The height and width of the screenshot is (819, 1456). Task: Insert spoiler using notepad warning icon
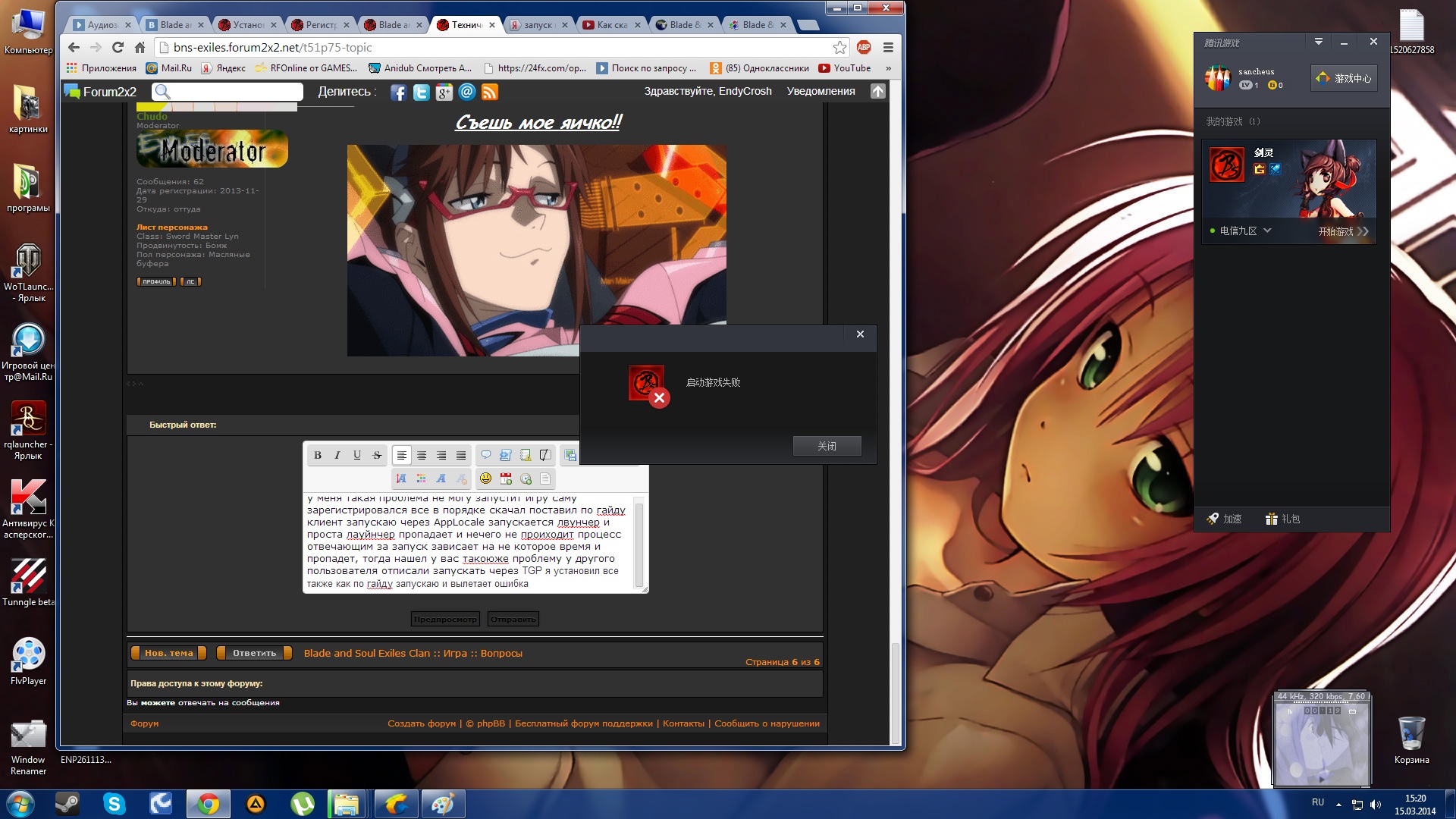[x=526, y=455]
